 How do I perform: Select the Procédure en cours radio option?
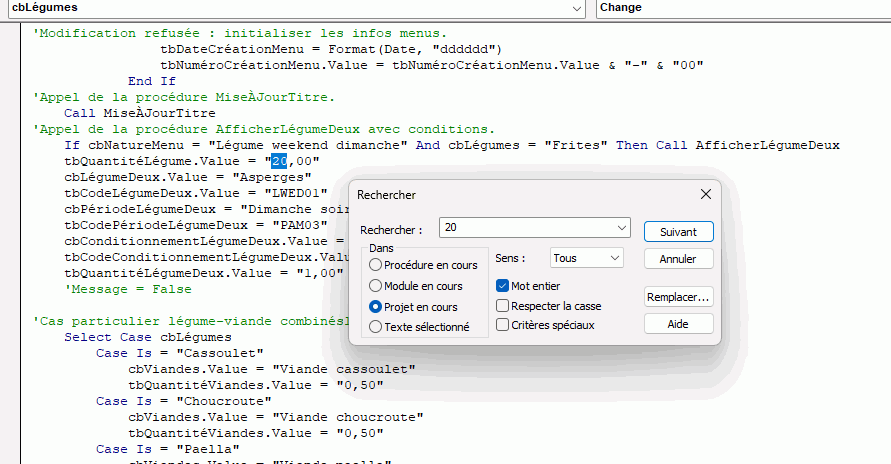coord(376,265)
